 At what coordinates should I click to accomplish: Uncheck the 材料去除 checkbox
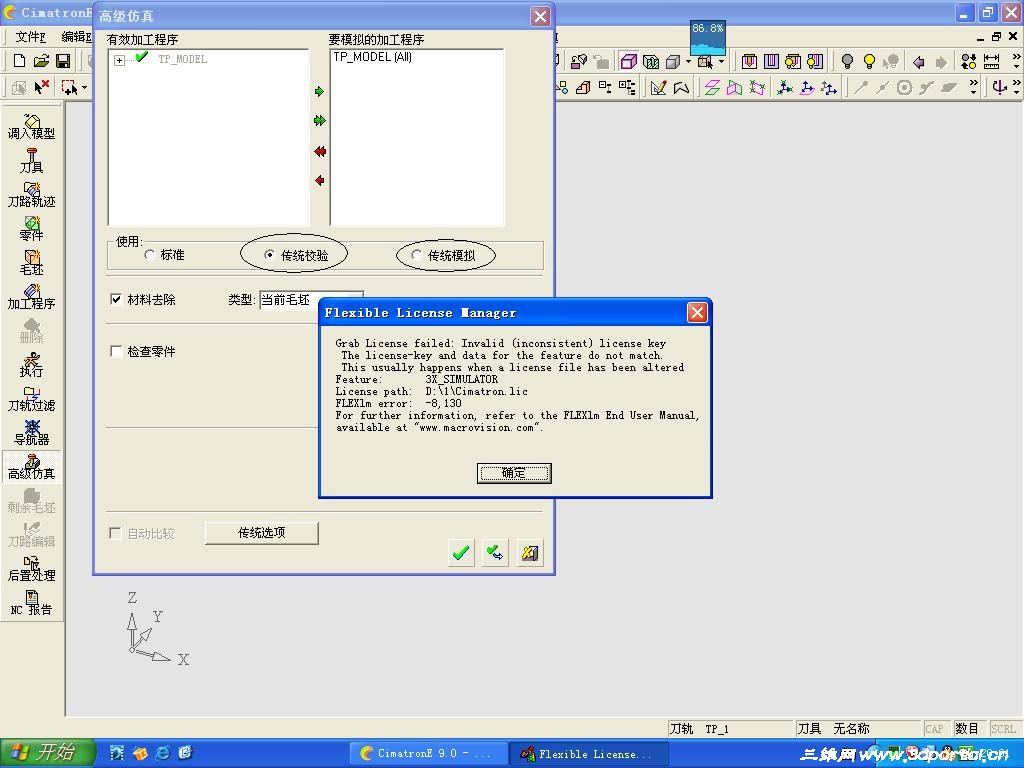pos(116,300)
